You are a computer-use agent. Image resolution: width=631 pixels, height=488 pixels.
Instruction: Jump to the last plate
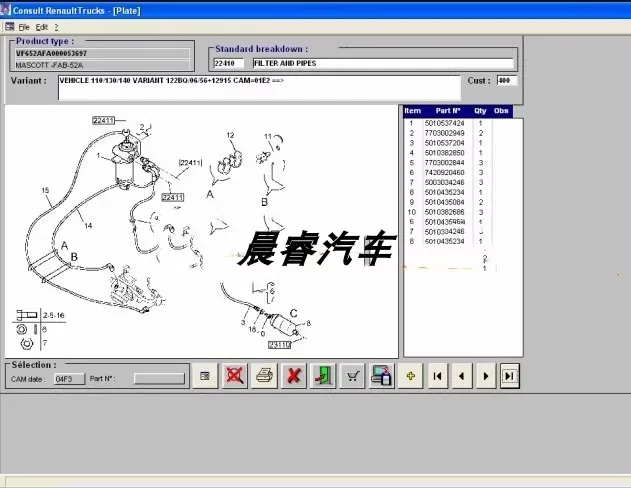(509, 376)
